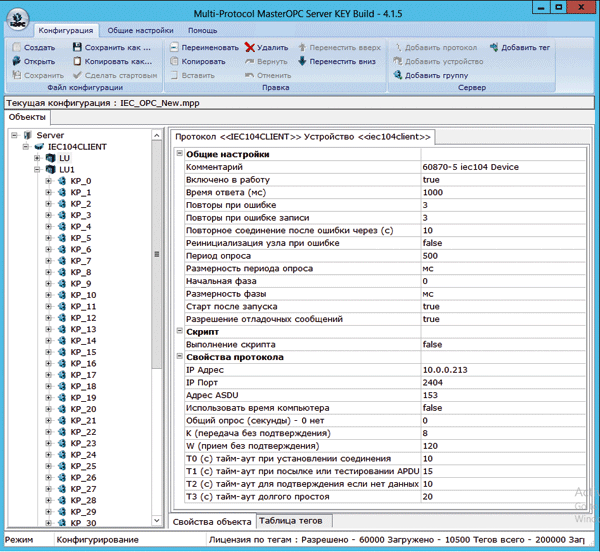Click the Копировать (Copy) icon in Правка
Viewport: 600px width, 552px height.
click(174, 61)
